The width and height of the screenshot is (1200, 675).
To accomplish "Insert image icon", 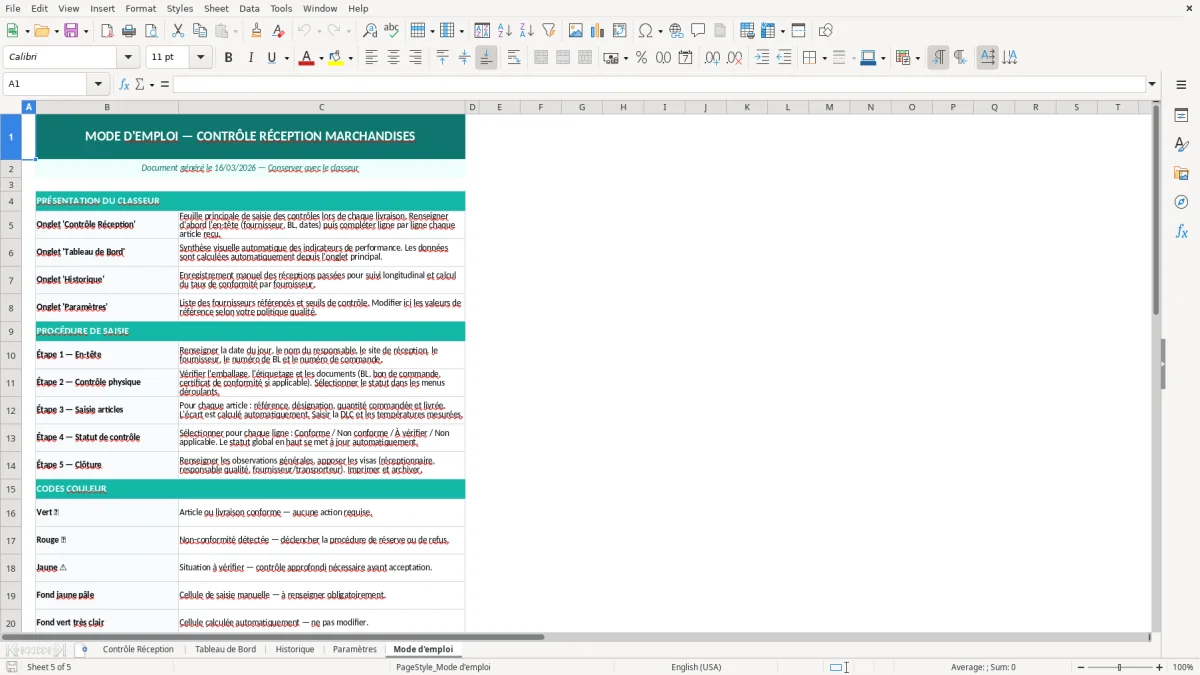I will [576, 31].
